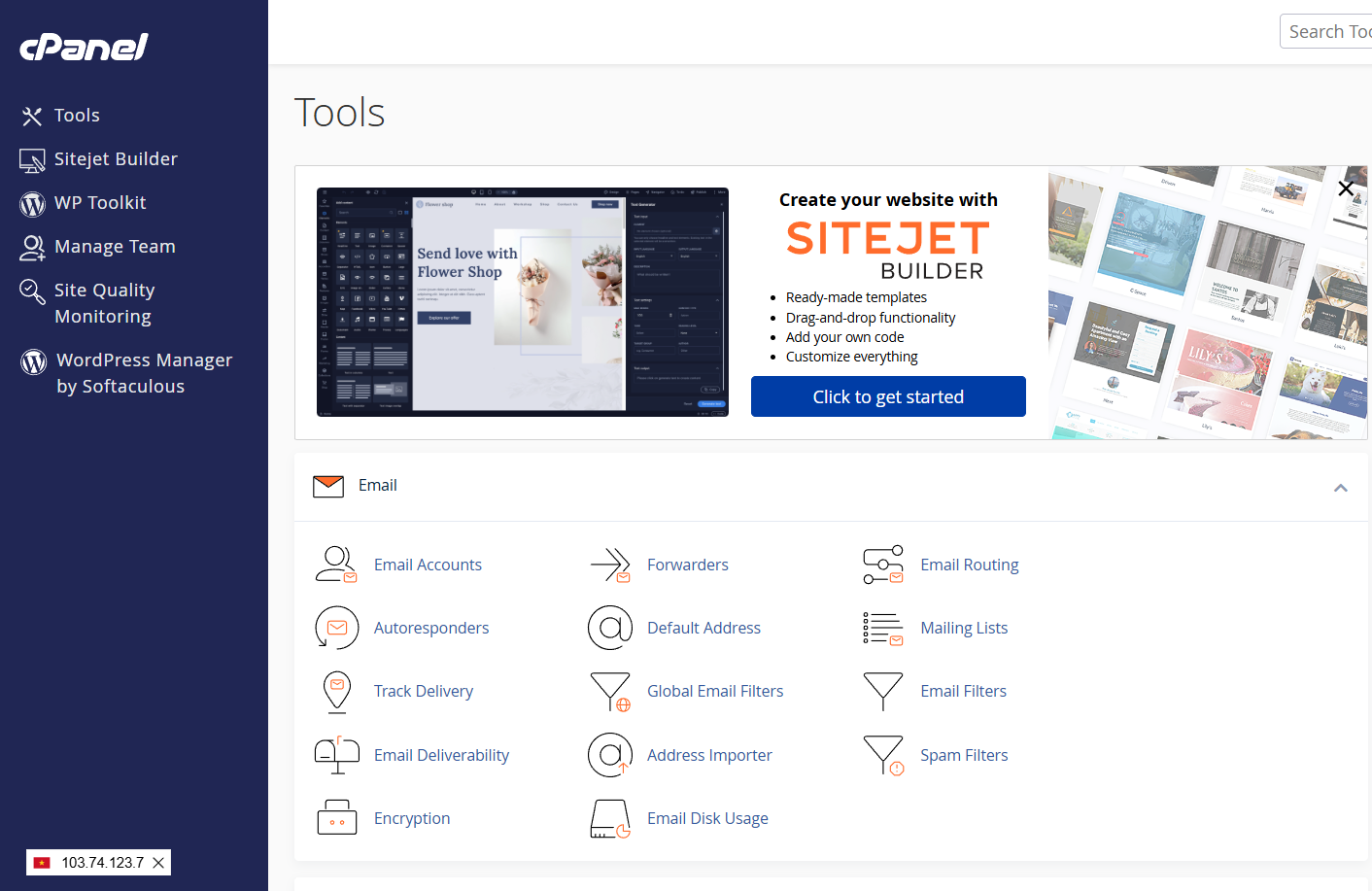Click the Email Routing icon

click(883, 565)
